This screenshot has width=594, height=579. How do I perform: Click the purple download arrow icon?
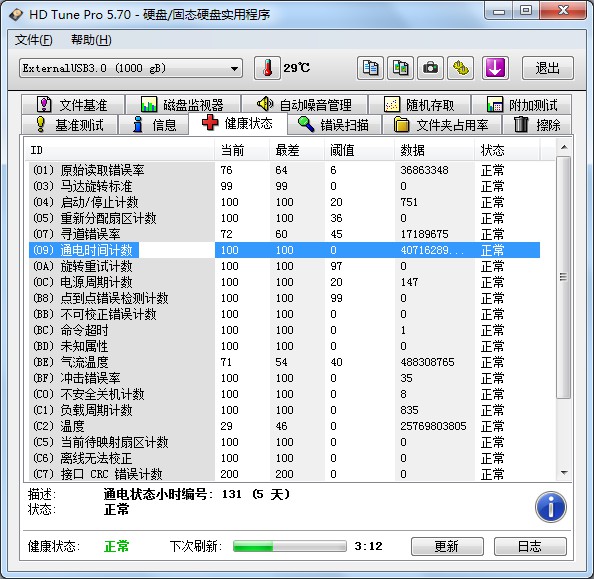(495, 68)
